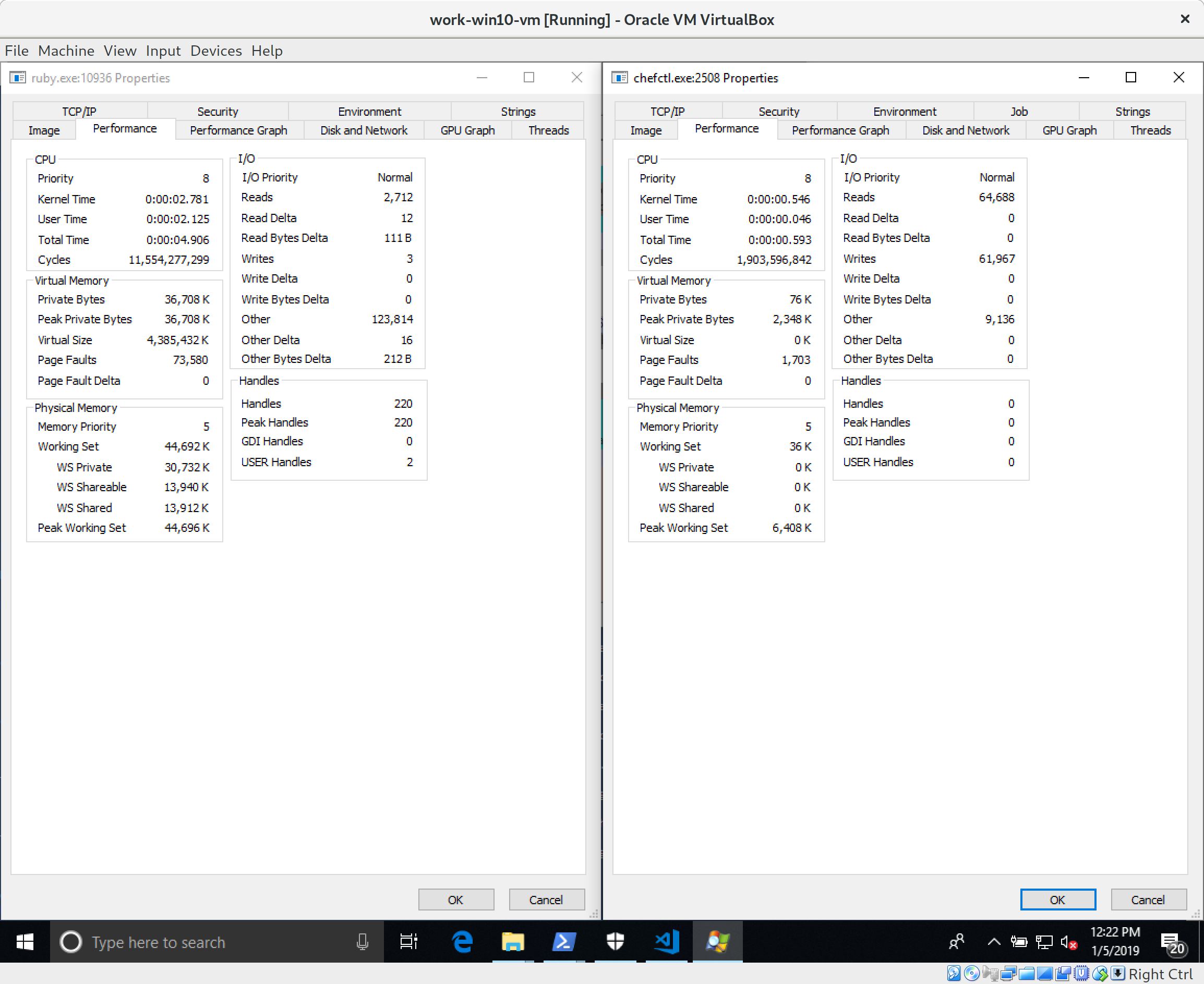
Task: Click VirtualBox shared folders status icon
Action: [1027, 974]
